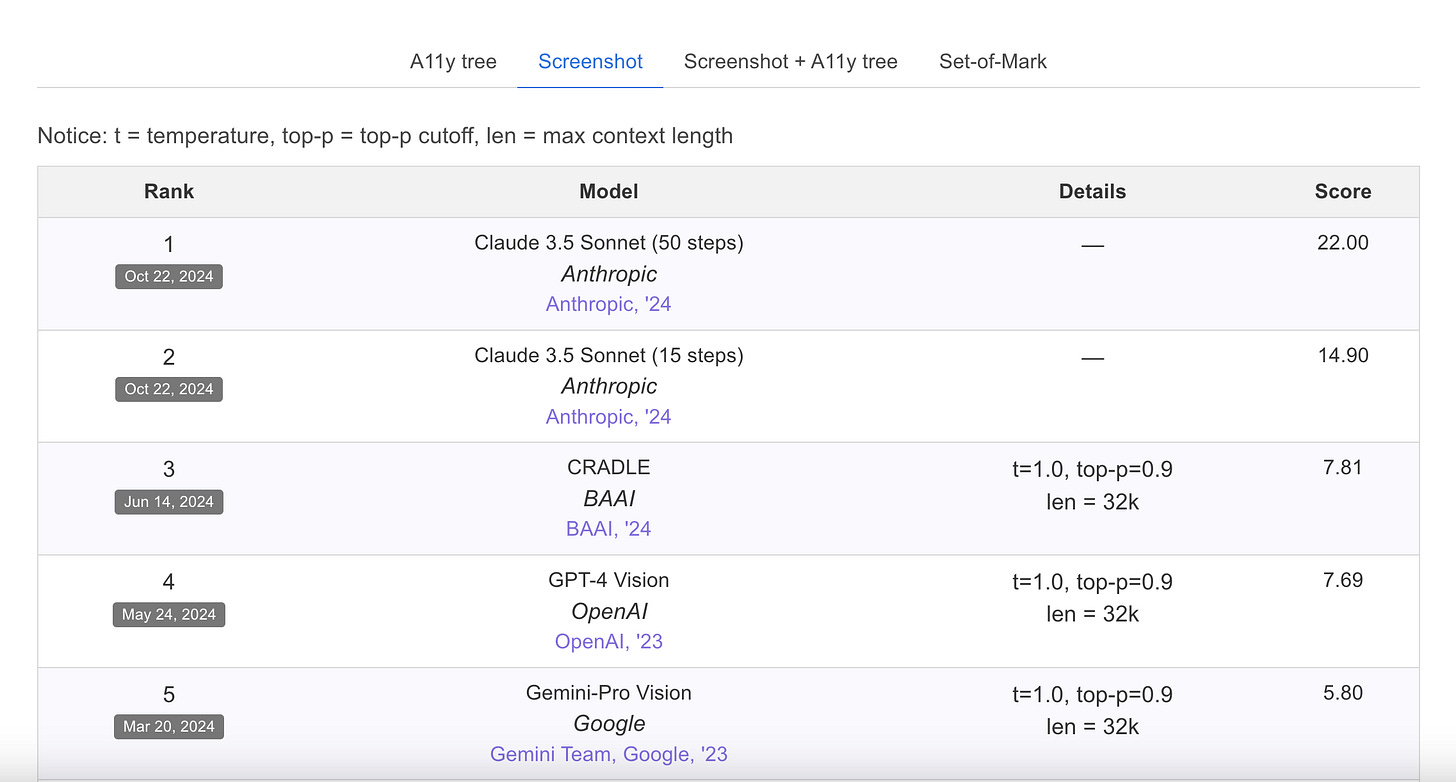This screenshot has height=782, width=1456.
Task: Click rank number 1
Action: (169, 245)
